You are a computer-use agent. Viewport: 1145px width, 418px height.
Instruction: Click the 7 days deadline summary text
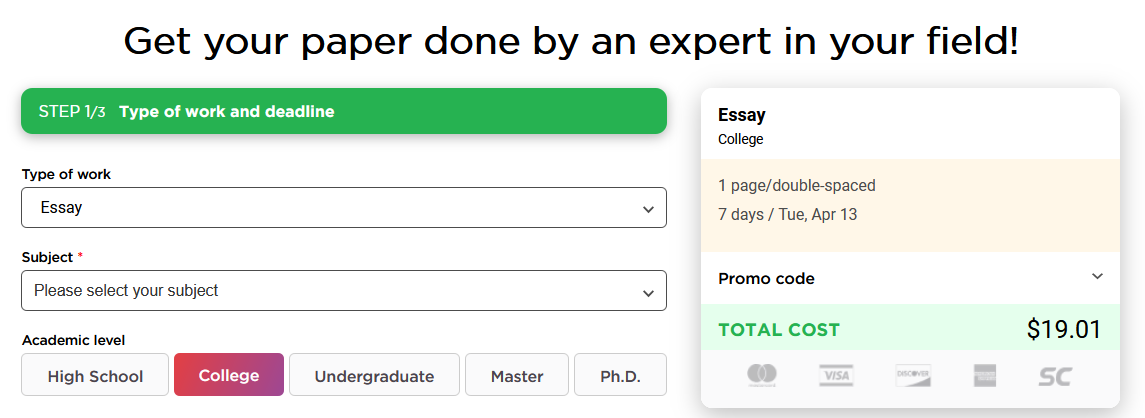[x=787, y=214]
